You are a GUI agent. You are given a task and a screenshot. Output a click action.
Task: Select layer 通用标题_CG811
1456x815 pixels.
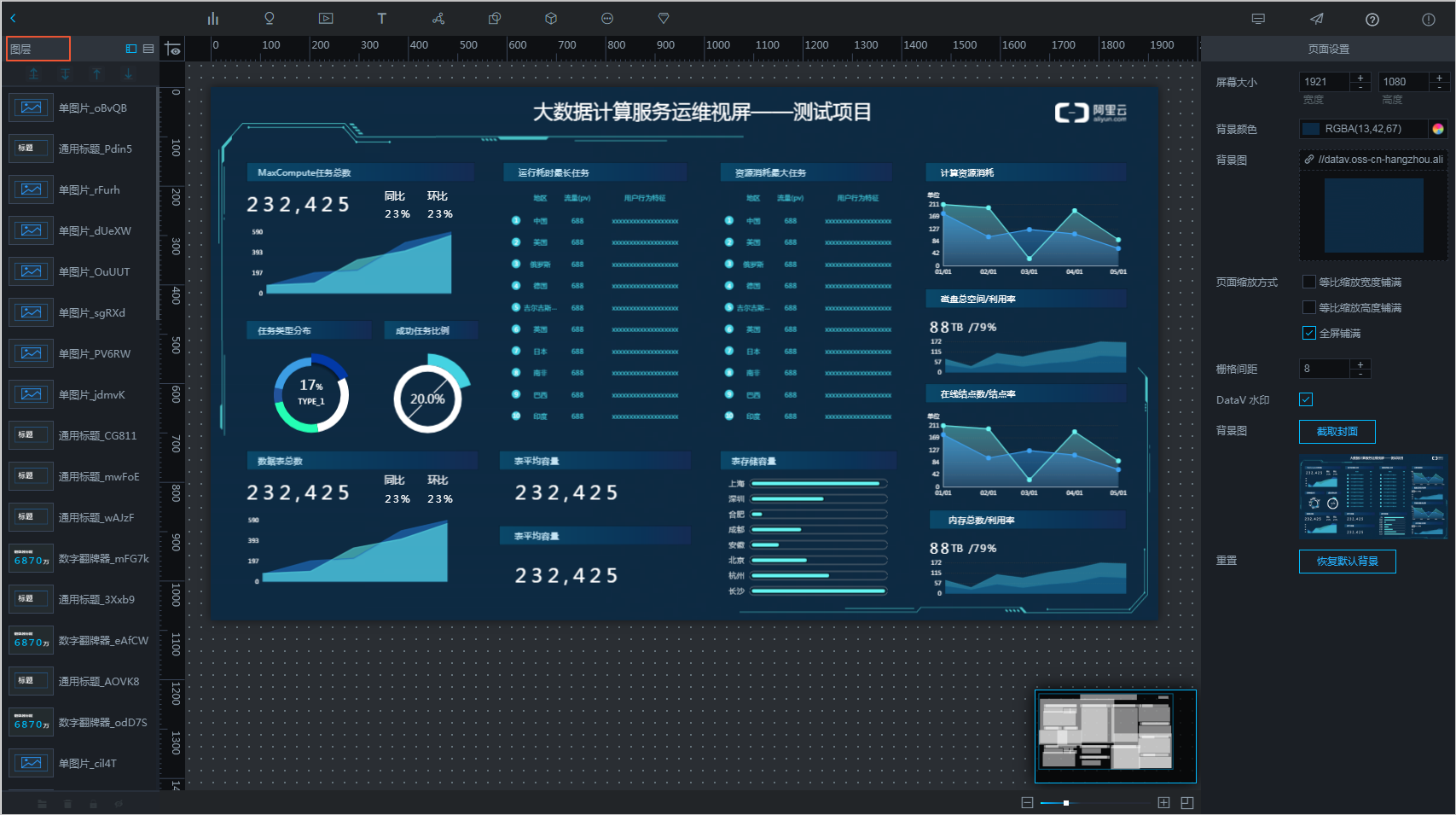pos(81,436)
